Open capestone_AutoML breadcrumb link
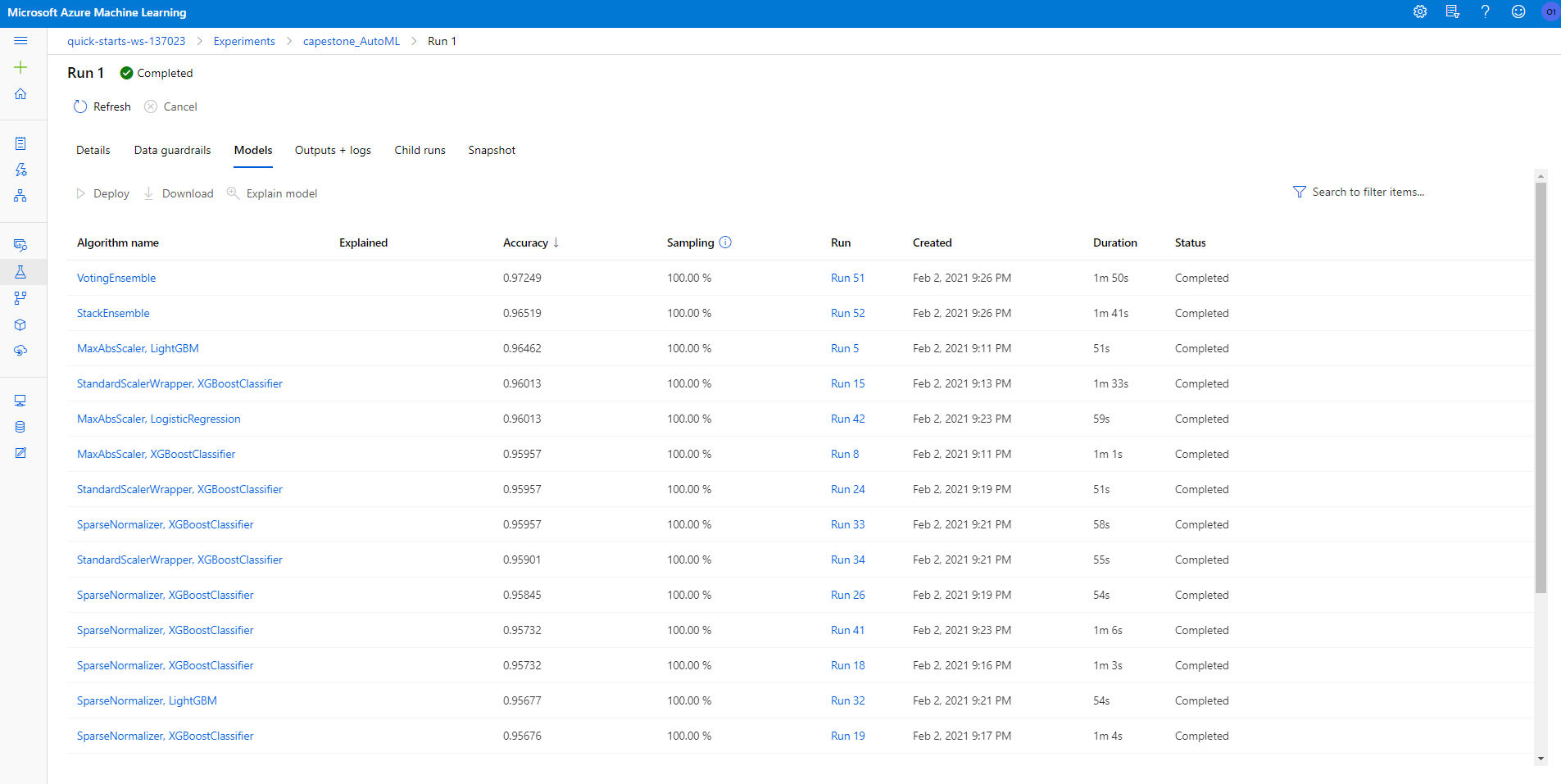This screenshot has width=1561, height=784. (352, 41)
